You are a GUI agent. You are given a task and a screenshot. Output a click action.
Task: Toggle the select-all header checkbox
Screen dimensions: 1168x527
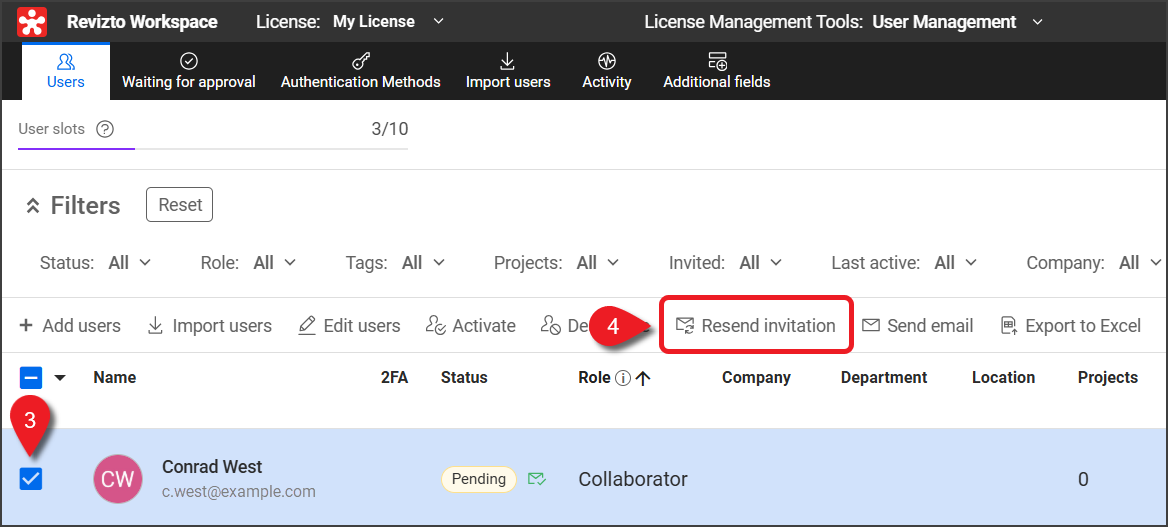pos(31,378)
